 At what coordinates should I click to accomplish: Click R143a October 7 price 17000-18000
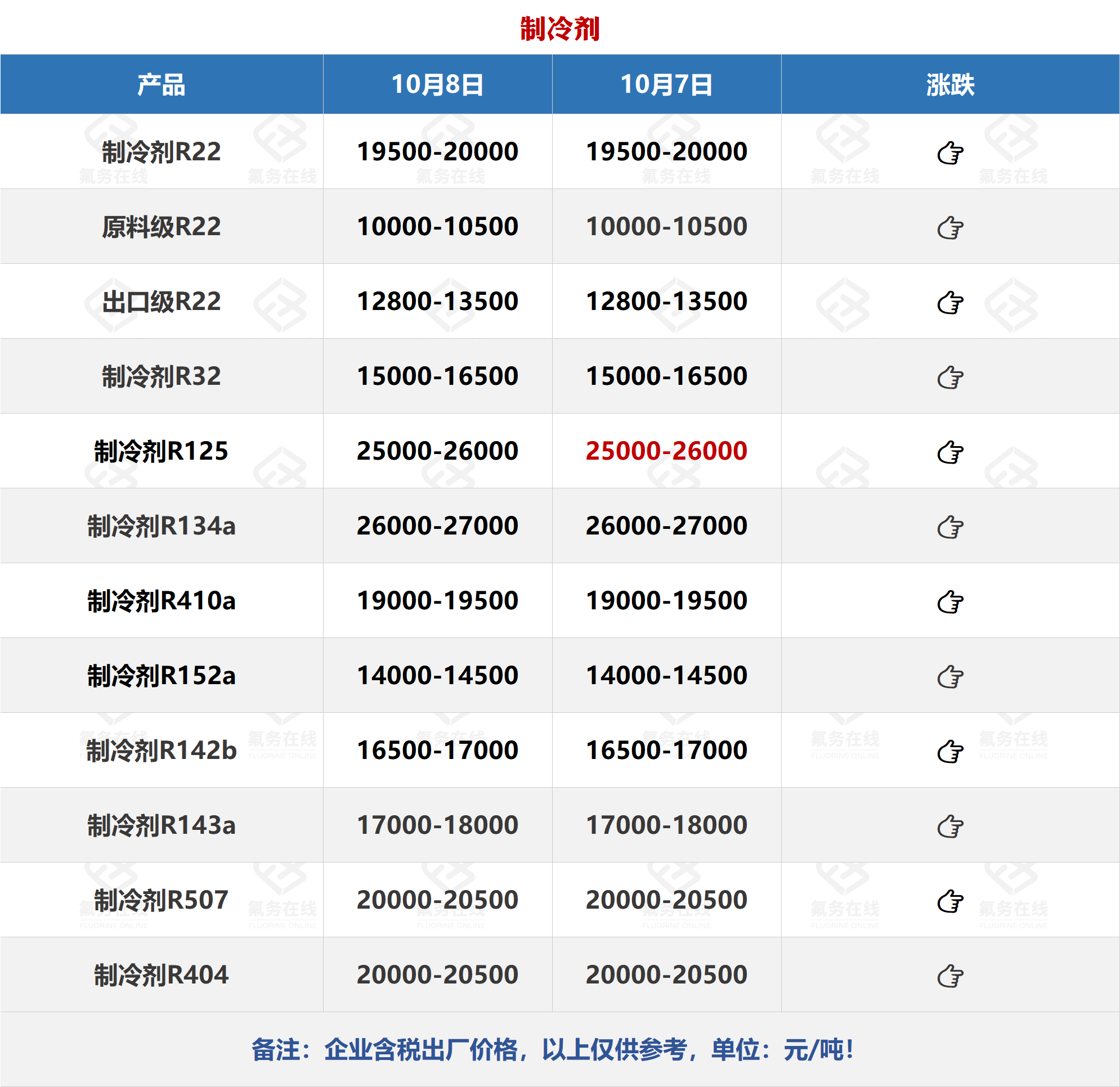[666, 825]
